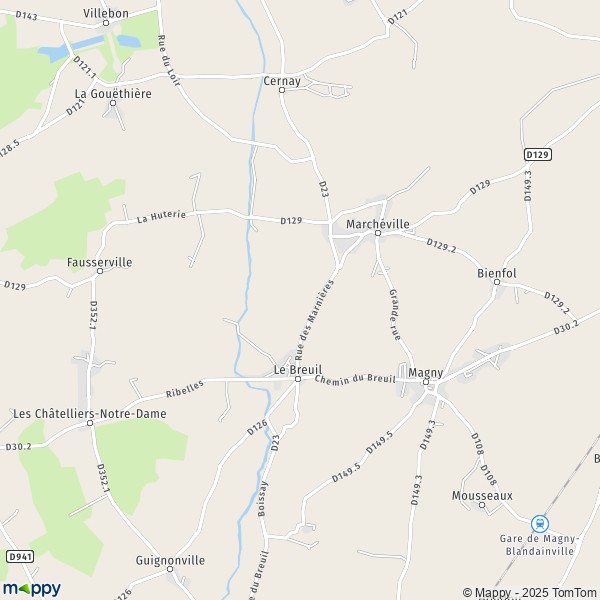This screenshot has width=600, height=600.
Task: Select the D129 road shield badge
Action: coord(537,154)
